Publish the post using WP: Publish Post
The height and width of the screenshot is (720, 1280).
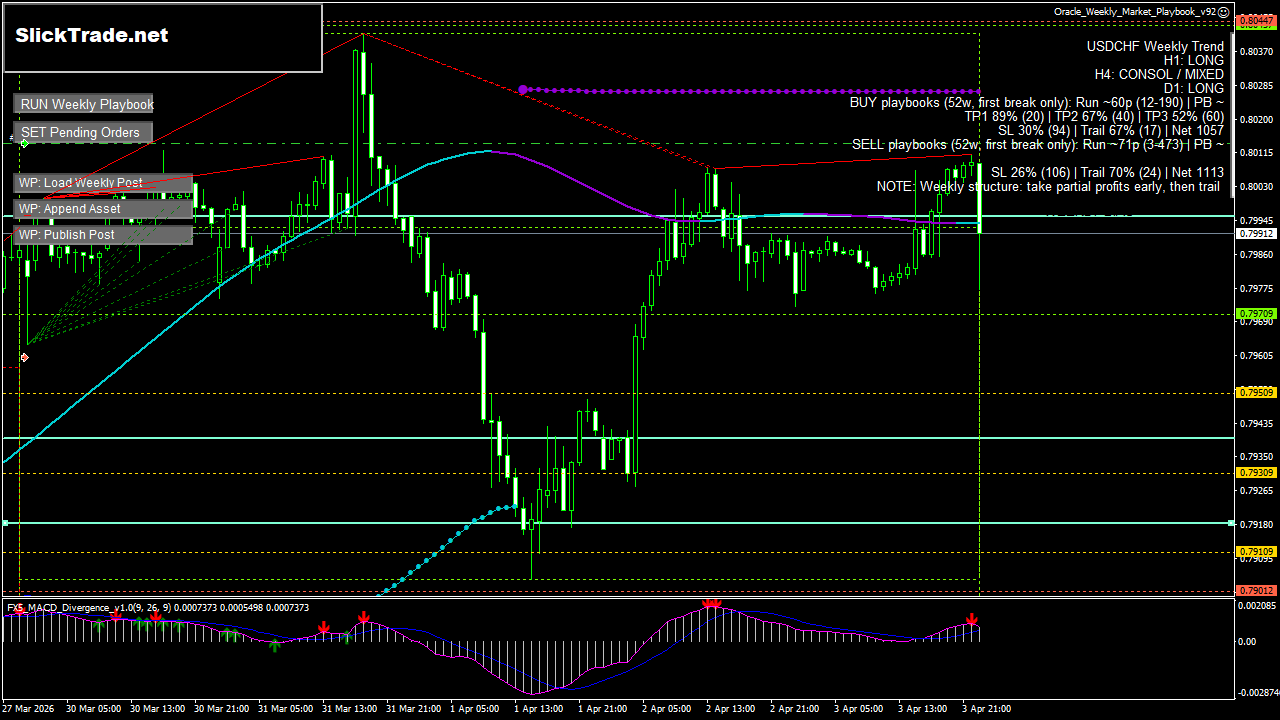(x=103, y=235)
